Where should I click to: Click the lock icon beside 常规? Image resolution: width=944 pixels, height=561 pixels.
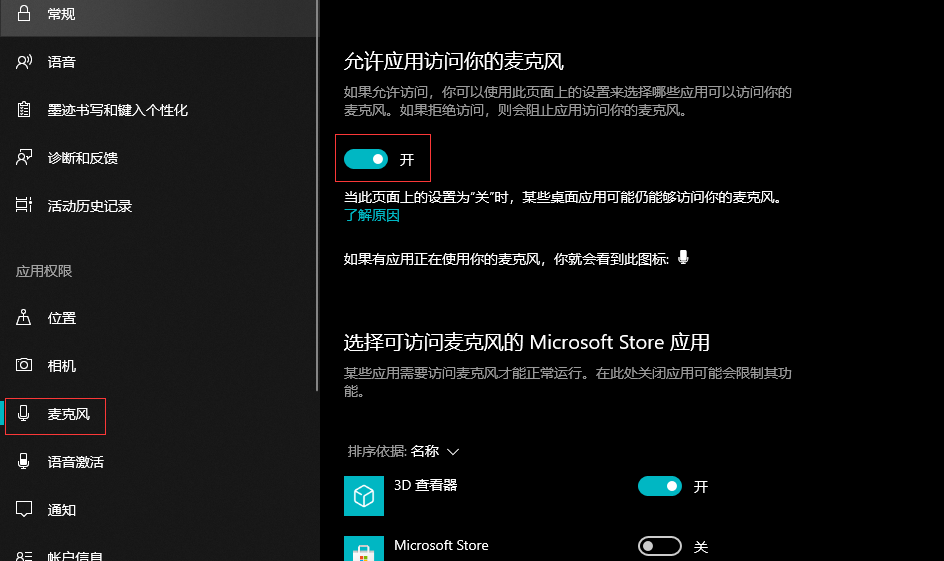(24, 14)
